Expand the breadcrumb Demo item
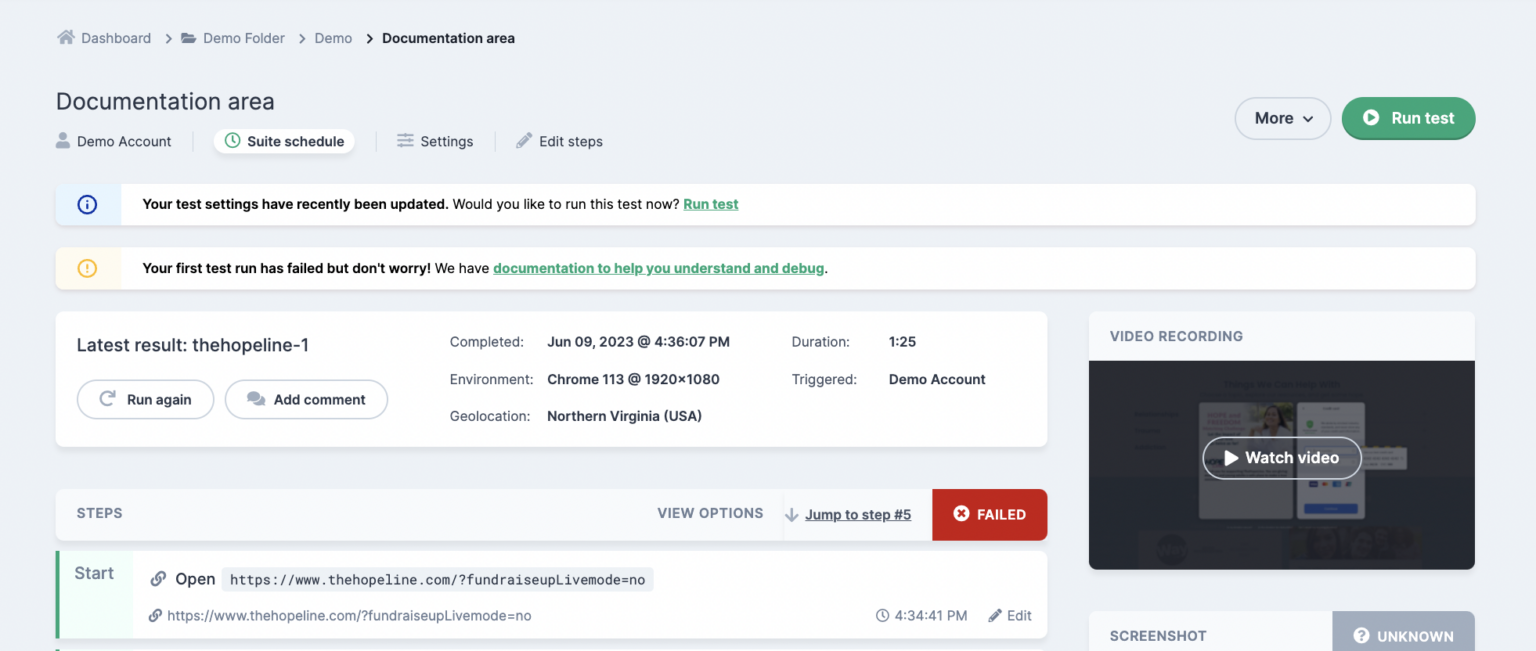The height and width of the screenshot is (651, 1536). click(333, 37)
